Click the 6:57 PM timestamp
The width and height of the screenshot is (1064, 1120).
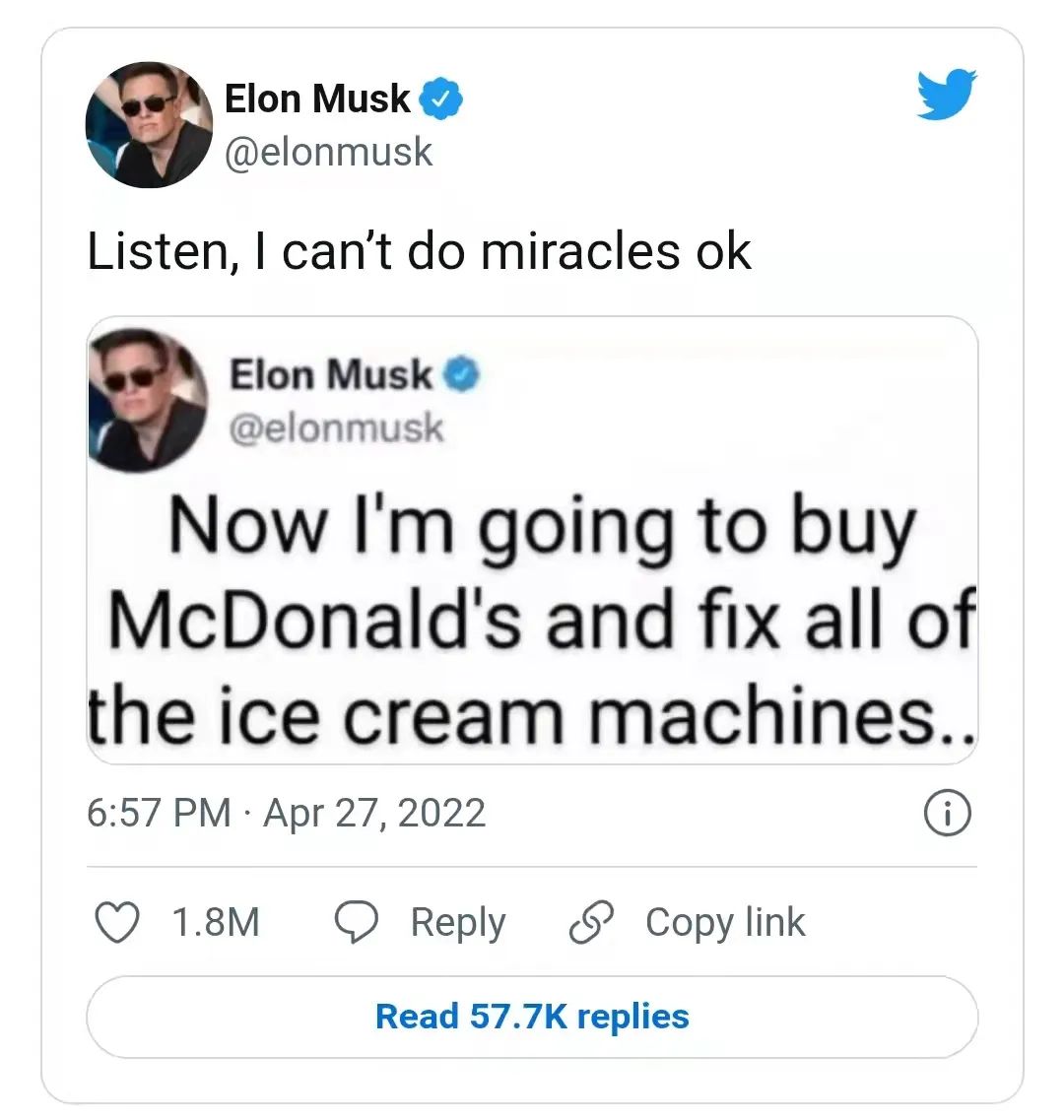159,813
